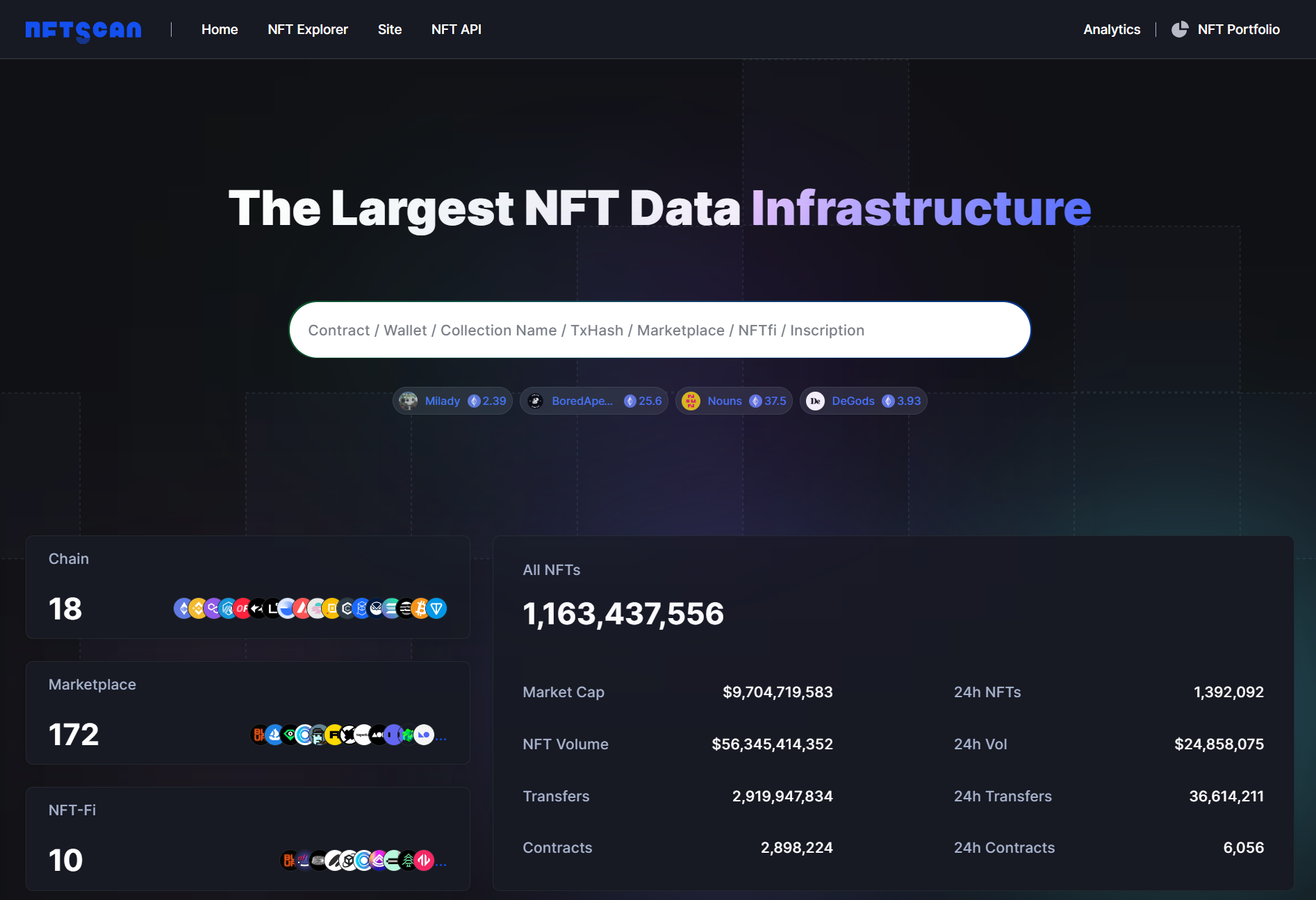The width and height of the screenshot is (1316, 900).
Task: Select the Bitcoin chain icon
Action: pos(420,608)
